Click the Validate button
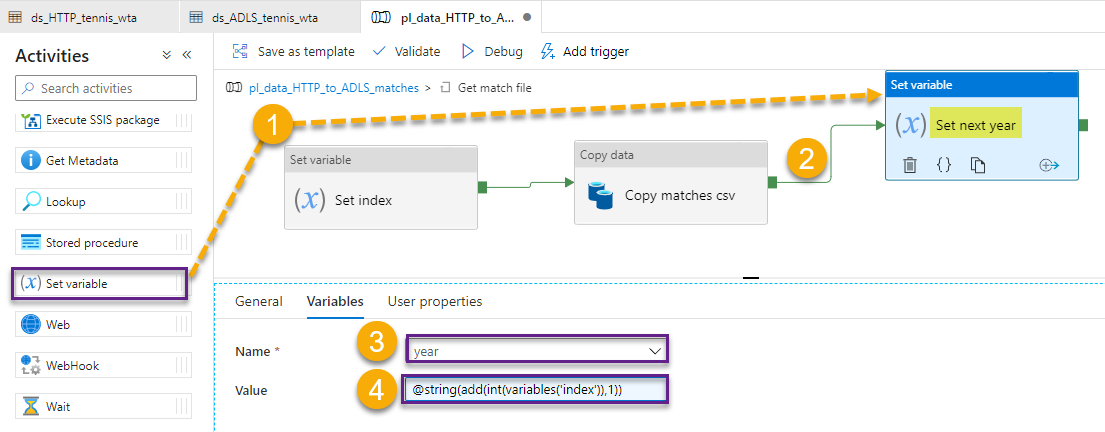Image resolution: width=1105 pixels, height=432 pixels. (406, 51)
